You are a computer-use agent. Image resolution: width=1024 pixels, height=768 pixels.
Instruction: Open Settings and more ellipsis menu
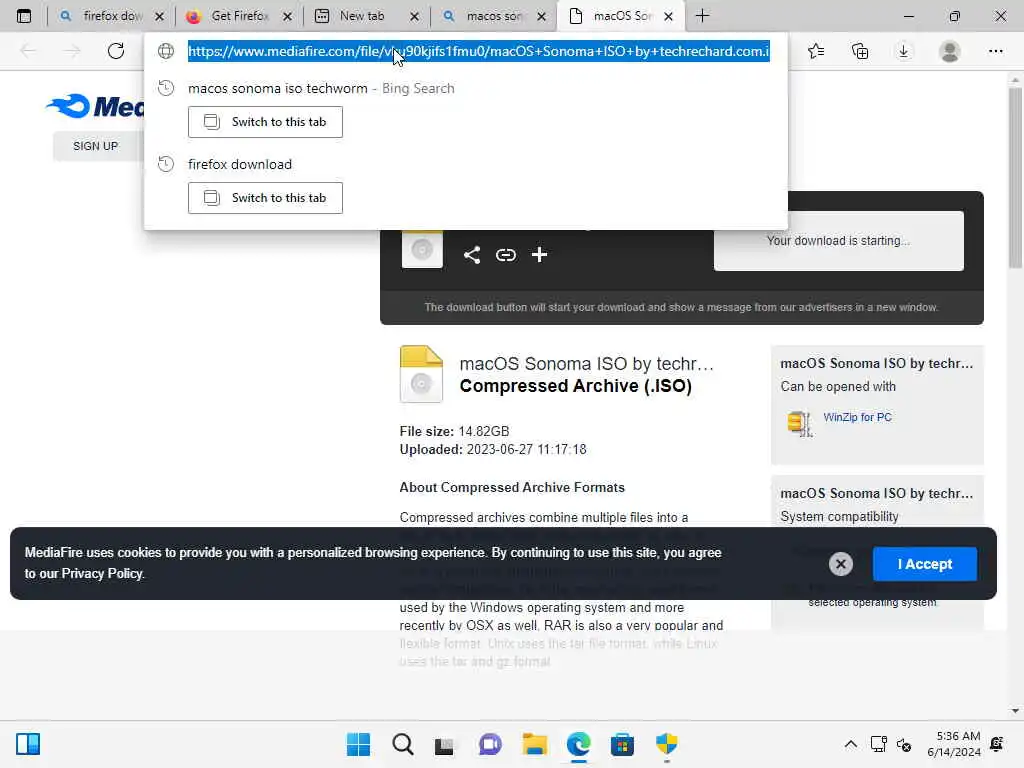point(995,51)
